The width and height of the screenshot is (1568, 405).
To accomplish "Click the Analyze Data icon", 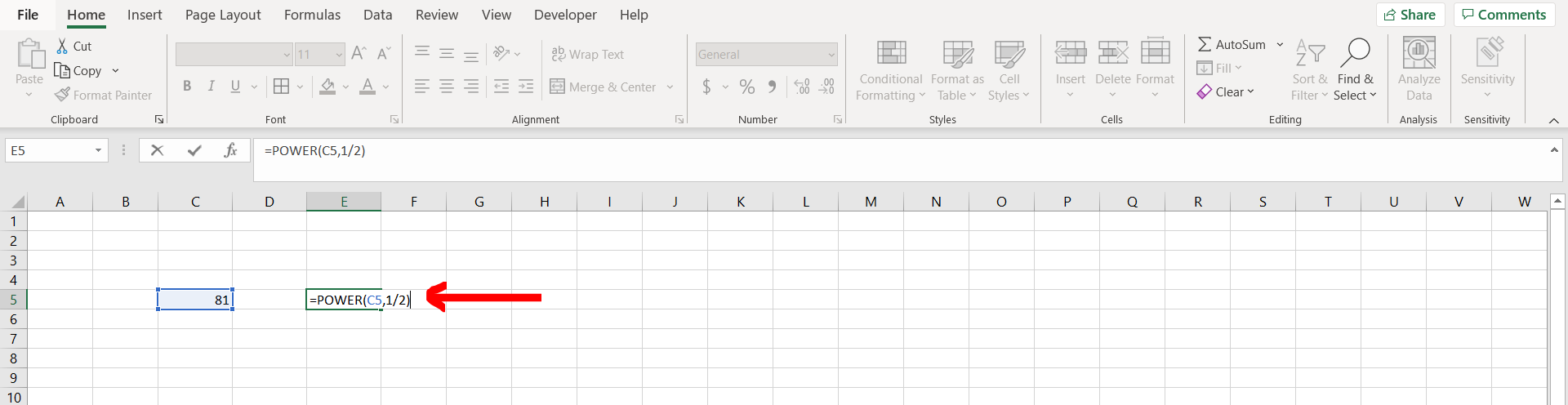I will point(1419,53).
